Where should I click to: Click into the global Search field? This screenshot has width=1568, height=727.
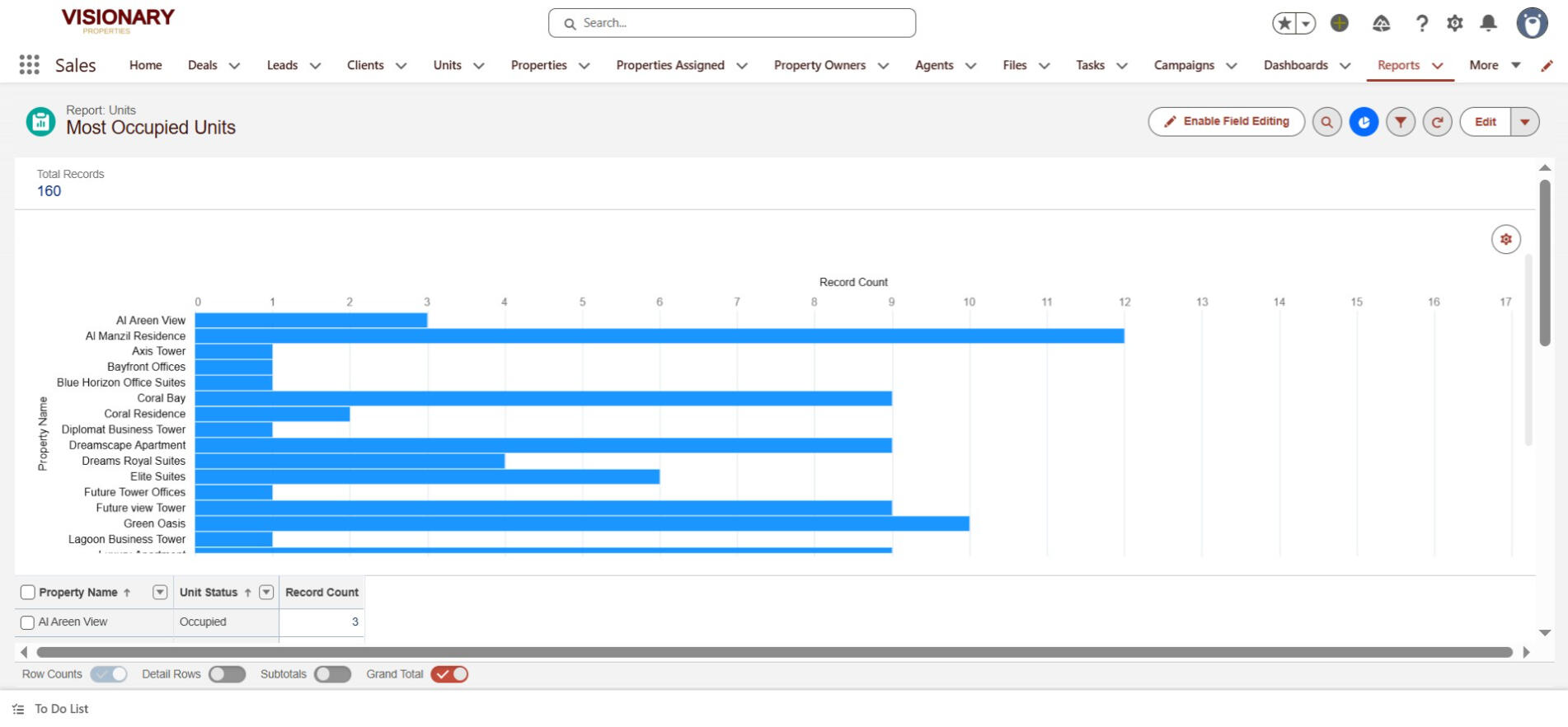click(732, 23)
